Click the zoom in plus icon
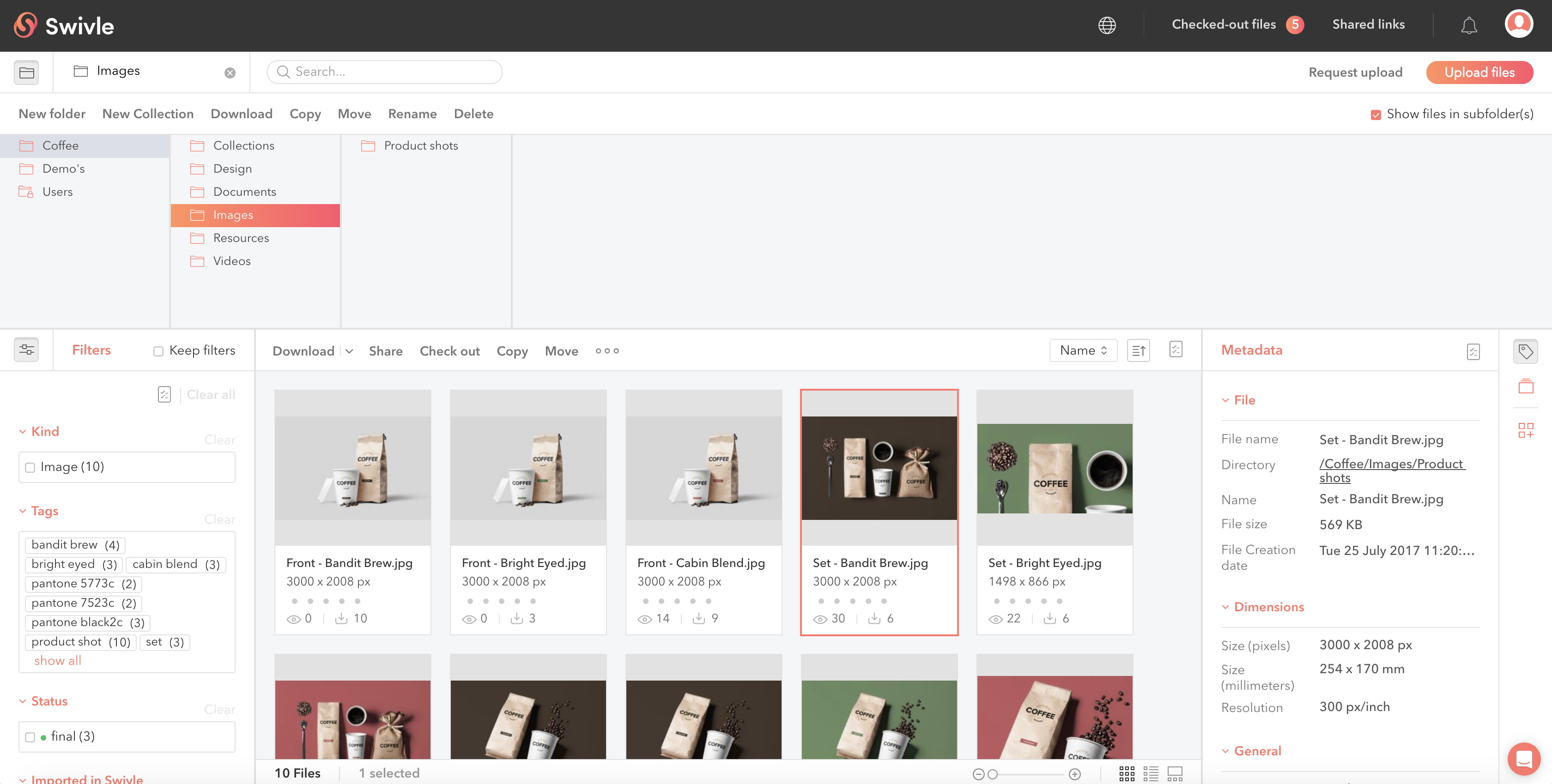Screen dimensions: 1552x784 [x=1074, y=774]
